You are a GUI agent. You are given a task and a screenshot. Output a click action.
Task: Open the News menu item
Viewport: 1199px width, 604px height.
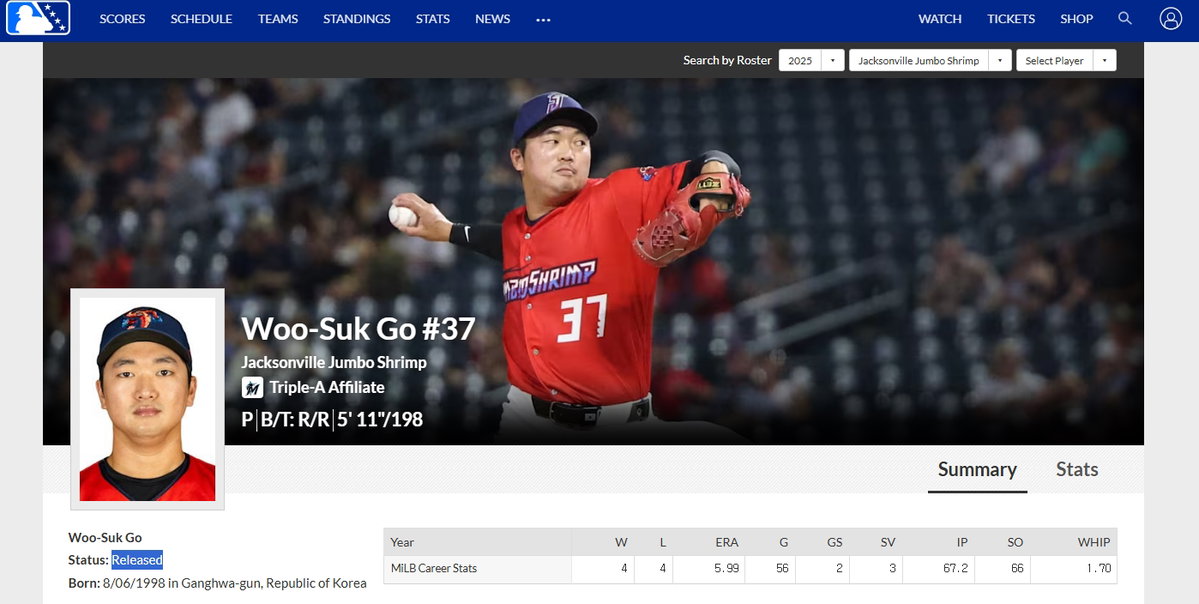(492, 19)
